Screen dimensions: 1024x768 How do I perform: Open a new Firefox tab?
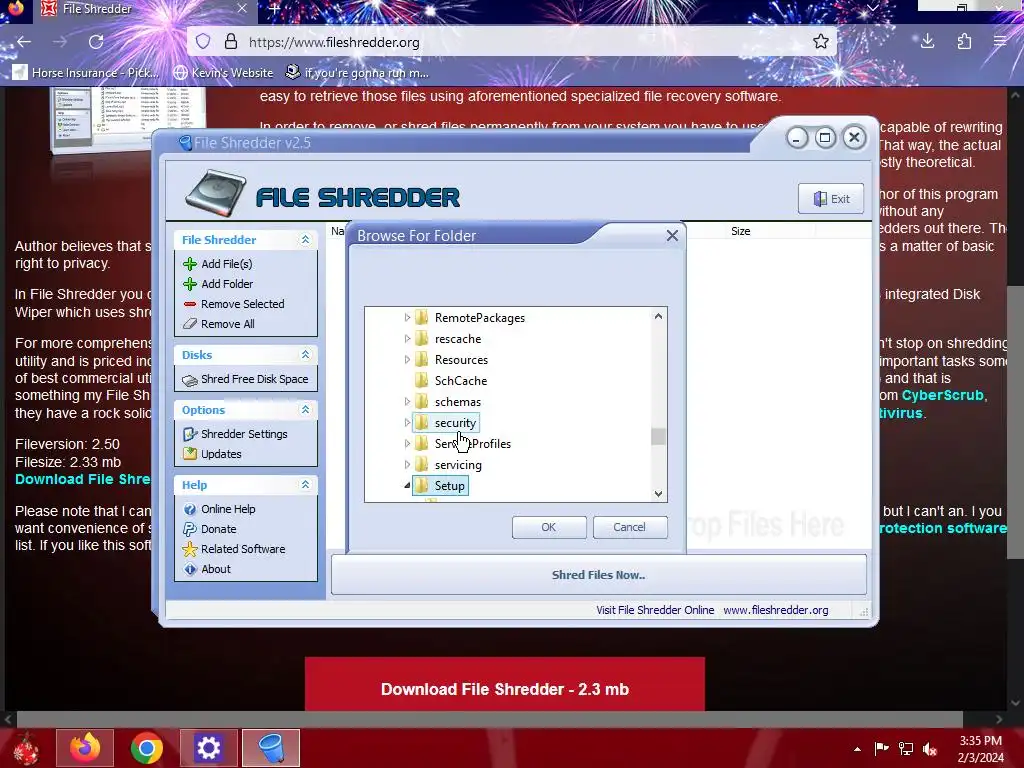click(274, 9)
